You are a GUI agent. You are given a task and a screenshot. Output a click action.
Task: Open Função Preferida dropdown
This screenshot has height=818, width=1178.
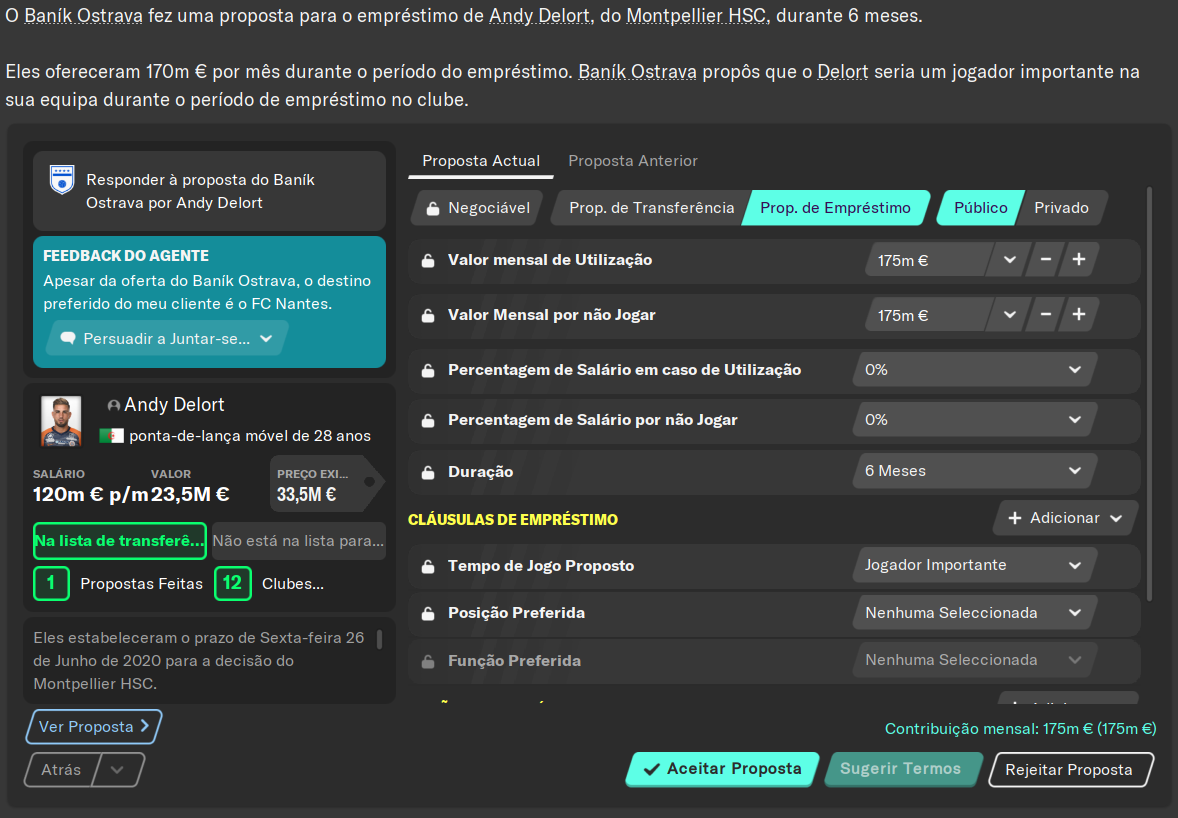[974, 660]
